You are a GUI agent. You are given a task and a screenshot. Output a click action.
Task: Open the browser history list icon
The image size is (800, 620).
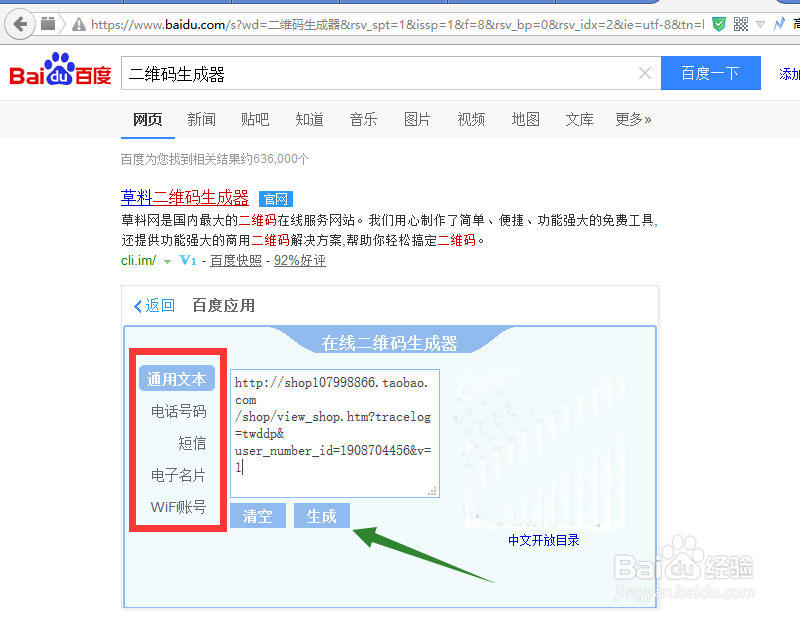pos(48,23)
